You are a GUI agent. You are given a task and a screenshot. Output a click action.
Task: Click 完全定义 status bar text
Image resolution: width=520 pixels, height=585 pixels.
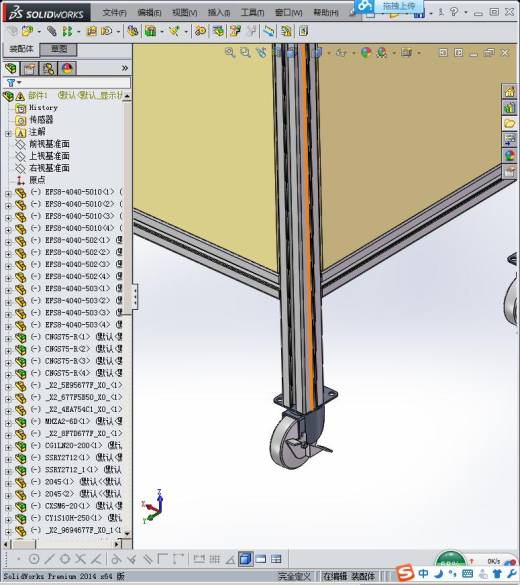[294, 576]
